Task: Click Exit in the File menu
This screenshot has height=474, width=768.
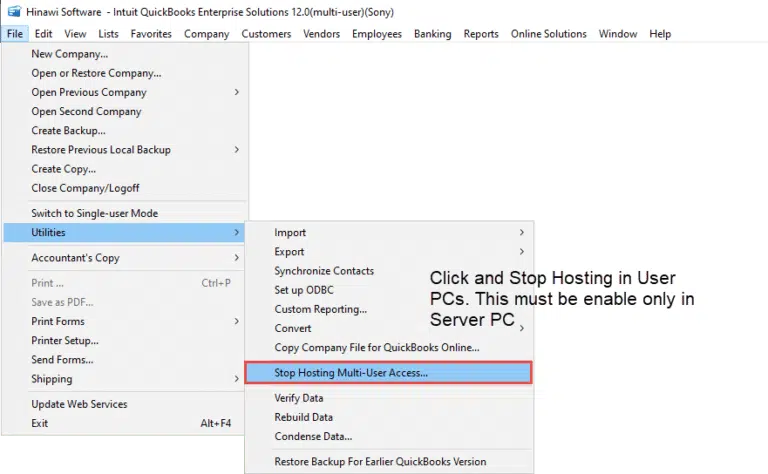Action: pyautogui.click(x=124, y=423)
